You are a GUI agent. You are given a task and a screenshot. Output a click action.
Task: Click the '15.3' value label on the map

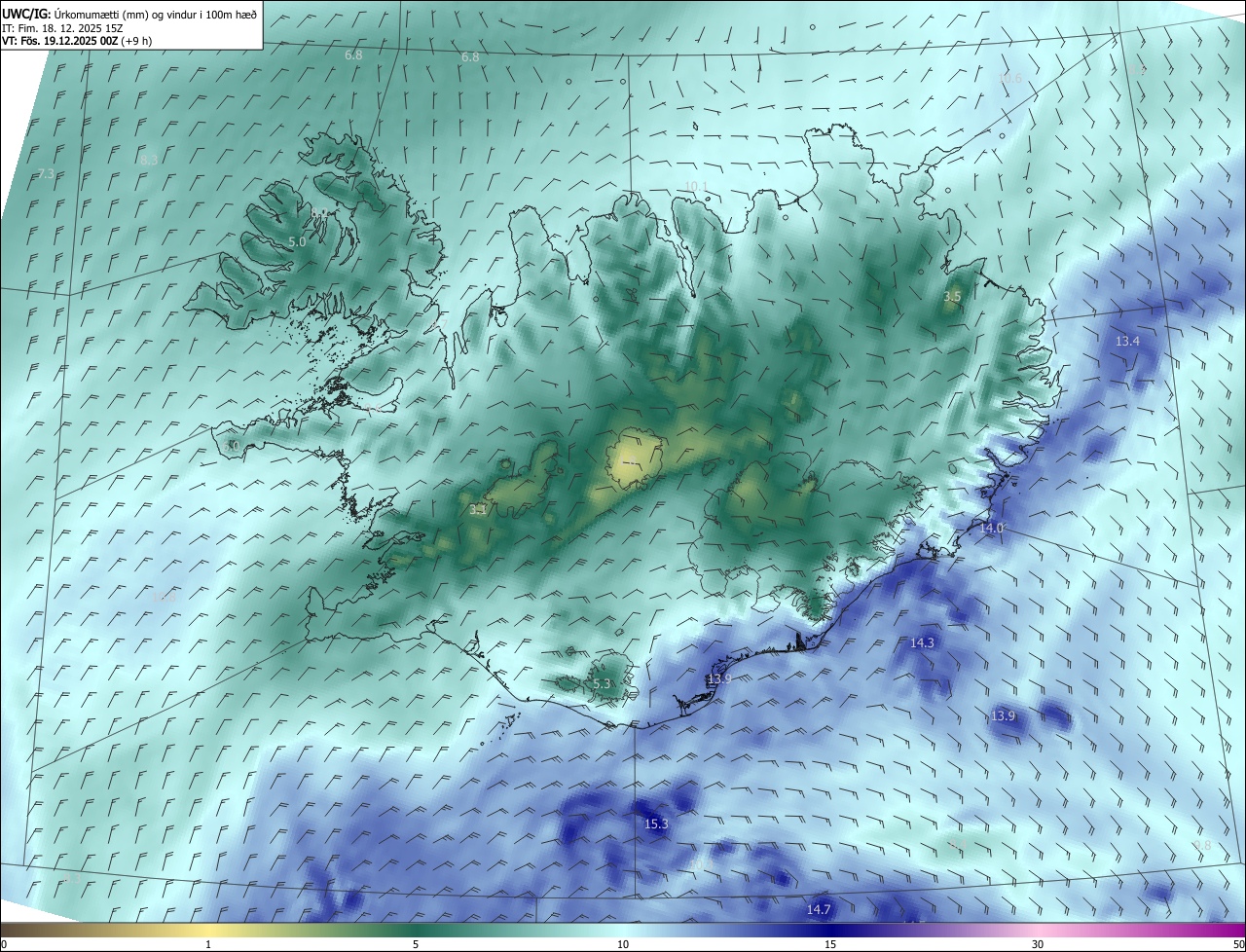point(657,824)
